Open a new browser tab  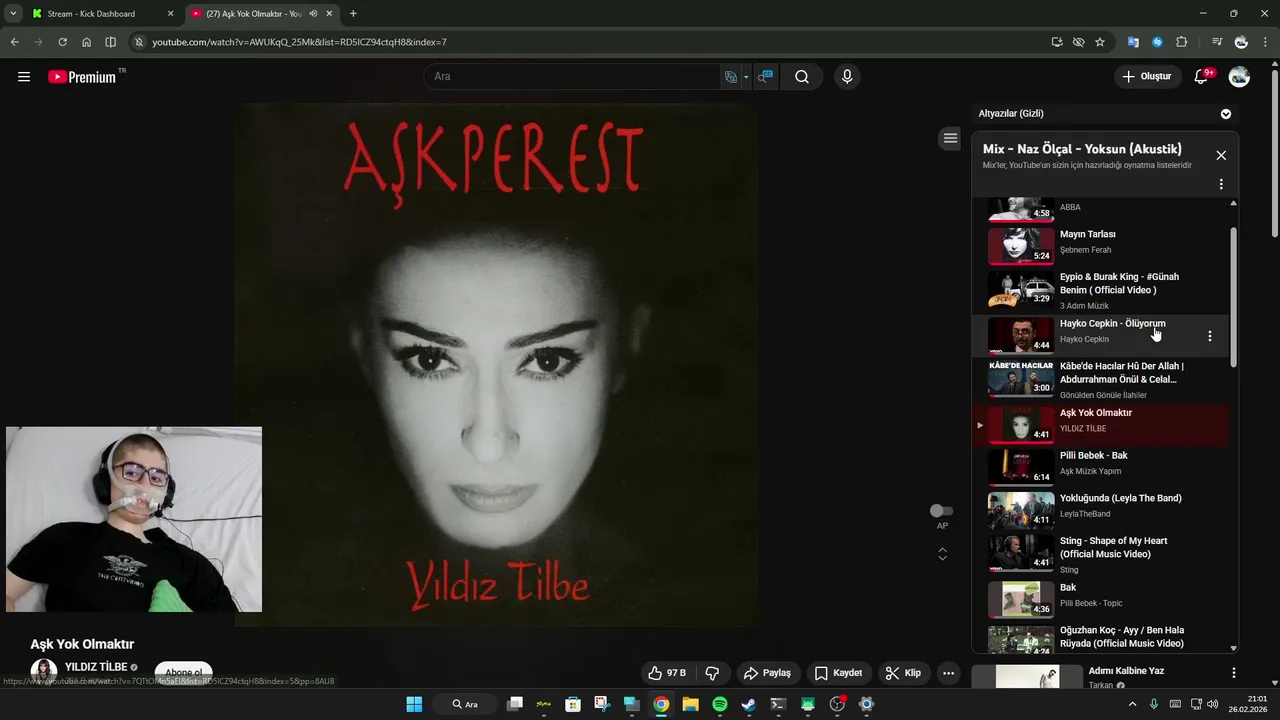353,14
